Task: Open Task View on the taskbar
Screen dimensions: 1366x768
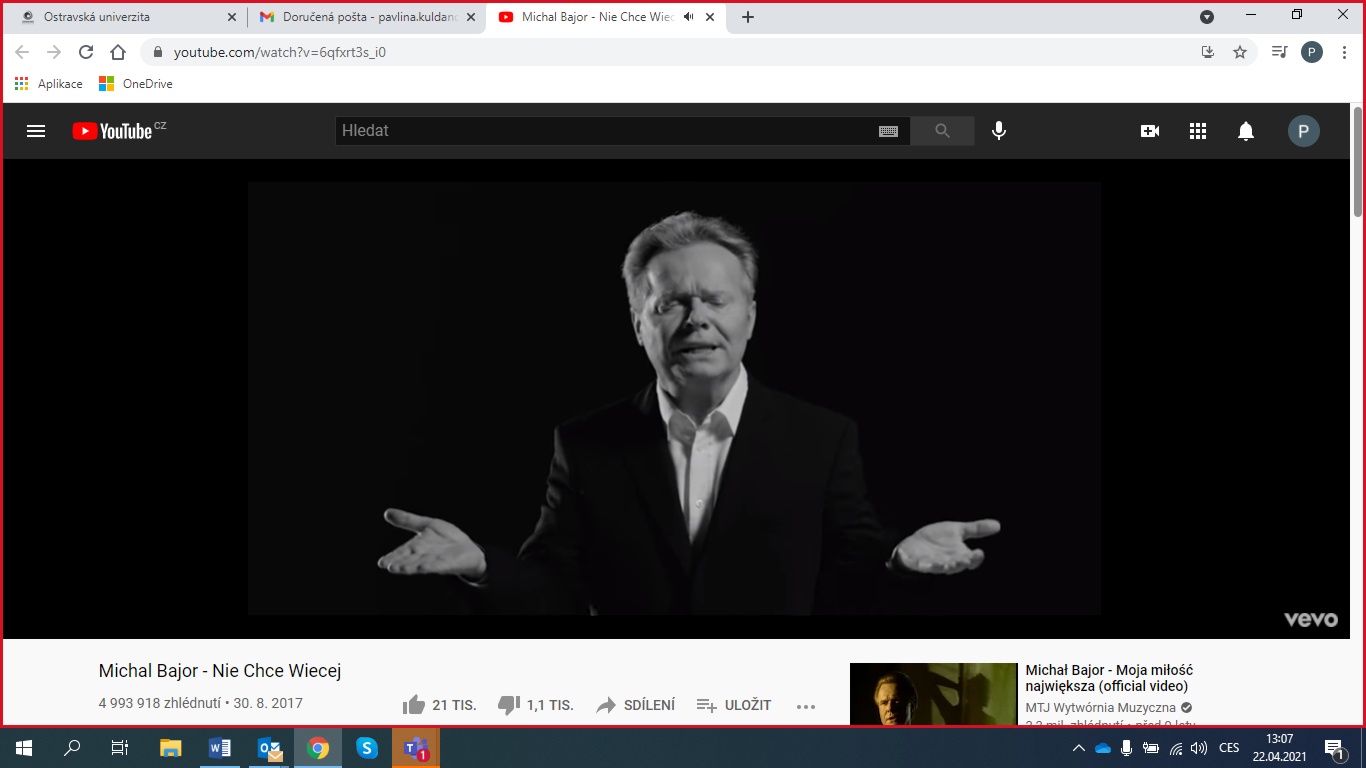Action: tap(120, 748)
